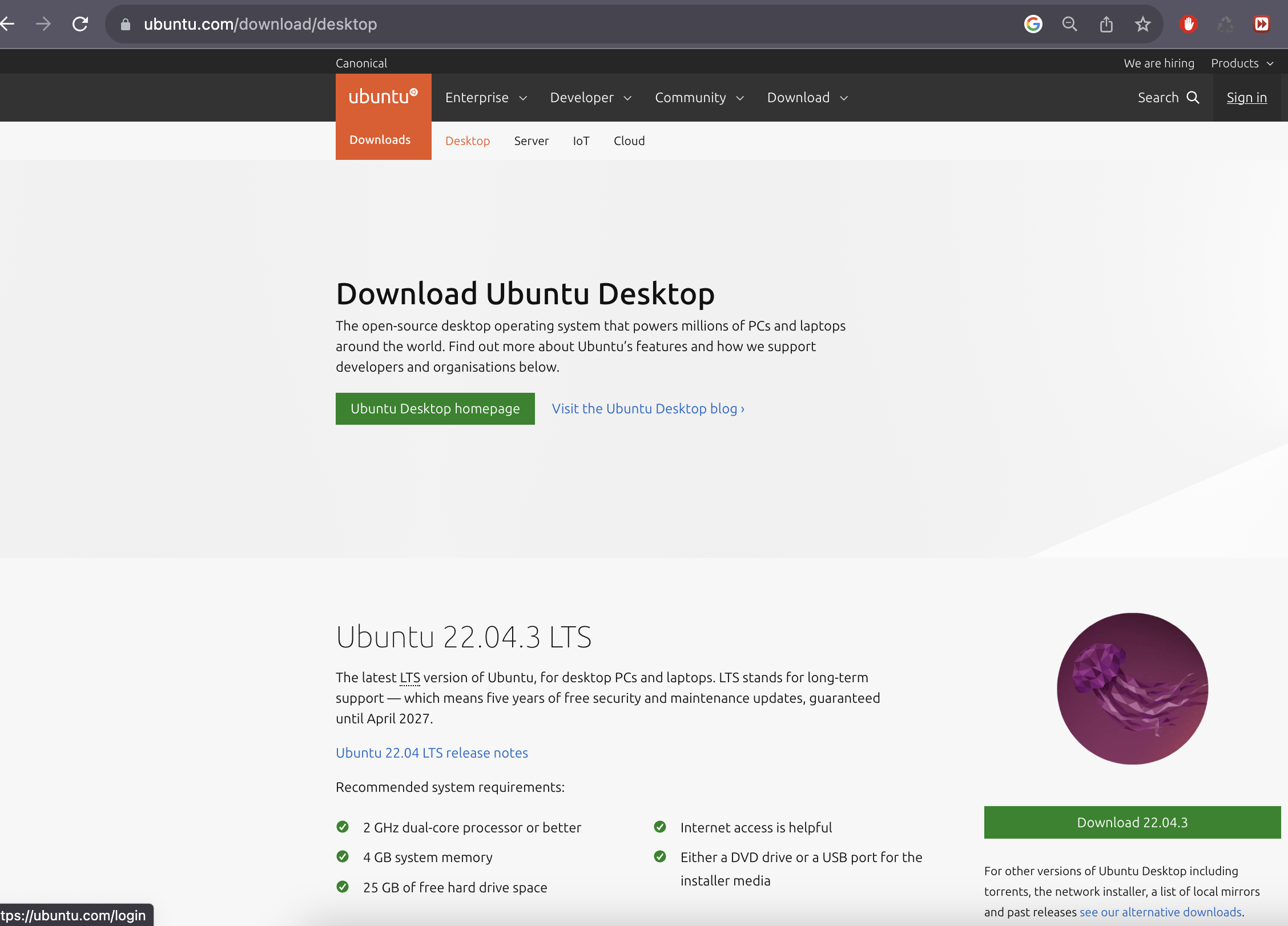The image size is (1288, 926).
Task: Click the Download 22.04.3 button
Action: (x=1132, y=823)
